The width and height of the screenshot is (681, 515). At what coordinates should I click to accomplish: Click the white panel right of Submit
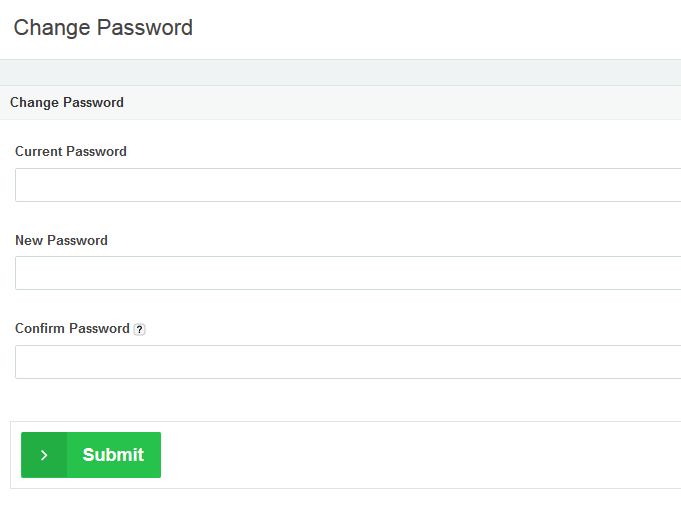(420, 455)
